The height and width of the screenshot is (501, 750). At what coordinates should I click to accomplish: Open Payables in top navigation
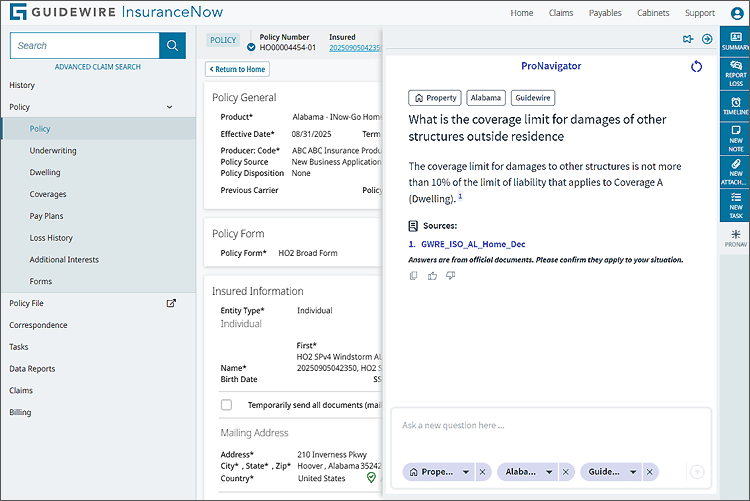coord(605,13)
